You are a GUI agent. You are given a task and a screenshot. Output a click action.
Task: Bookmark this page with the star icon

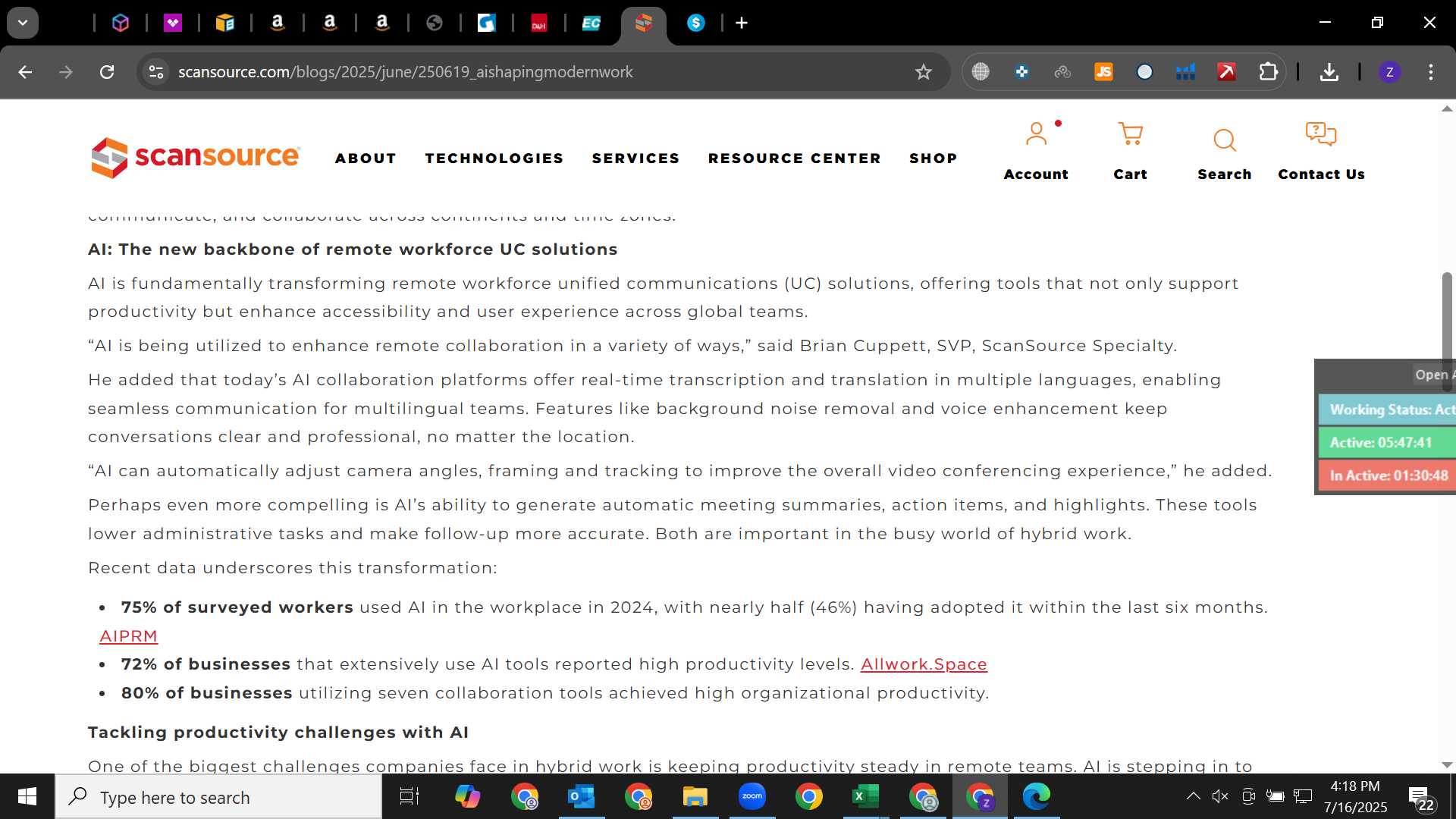tap(923, 72)
